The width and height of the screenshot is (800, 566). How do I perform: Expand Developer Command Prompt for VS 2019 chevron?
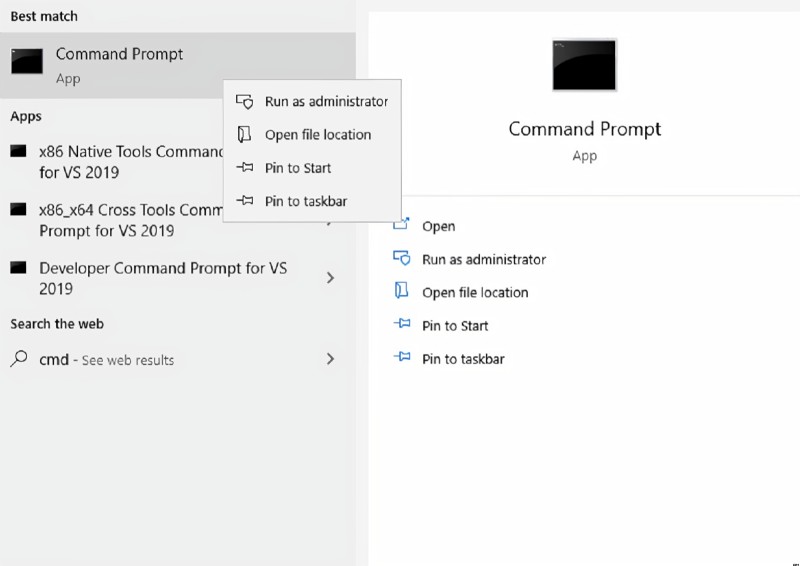(330, 278)
